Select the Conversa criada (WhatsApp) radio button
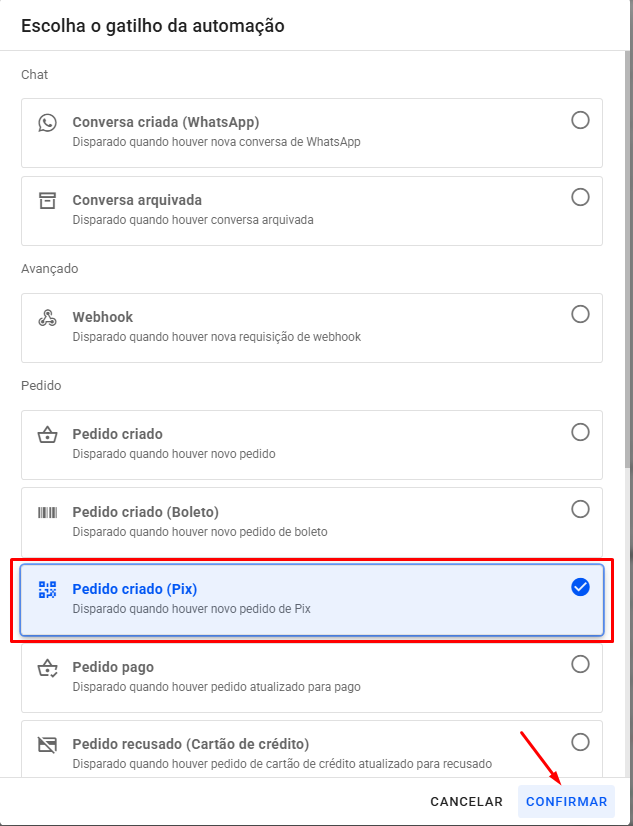 pos(580,121)
